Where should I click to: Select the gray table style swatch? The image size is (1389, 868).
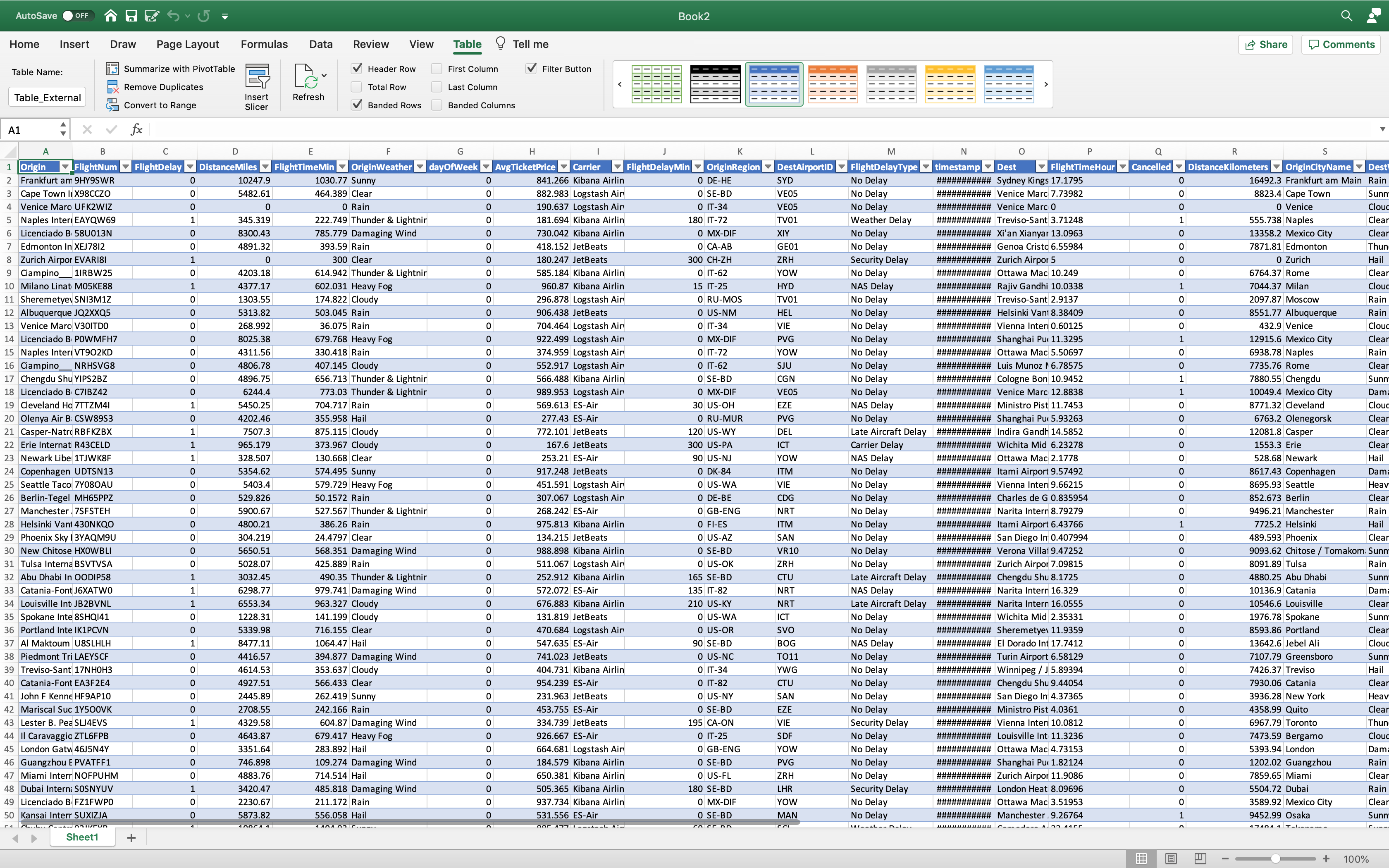[x=891, y=84]
